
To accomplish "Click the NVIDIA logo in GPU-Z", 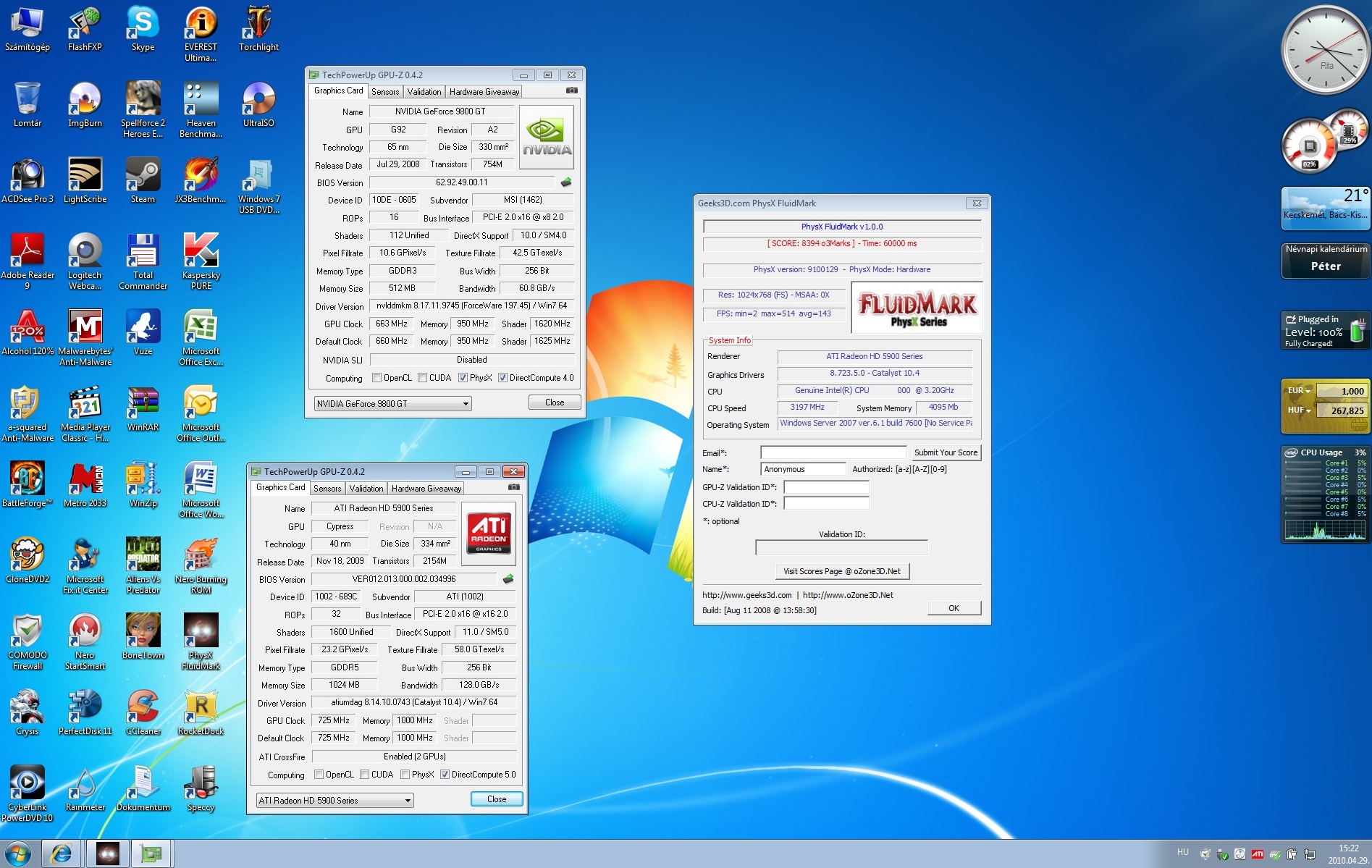I will coord(547,137).
